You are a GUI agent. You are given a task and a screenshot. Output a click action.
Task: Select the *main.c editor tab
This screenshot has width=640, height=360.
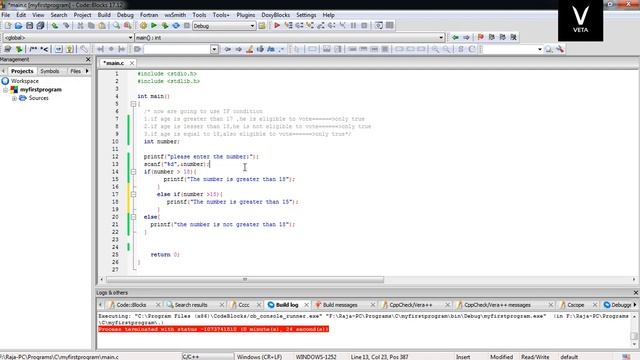pos(113,63)
